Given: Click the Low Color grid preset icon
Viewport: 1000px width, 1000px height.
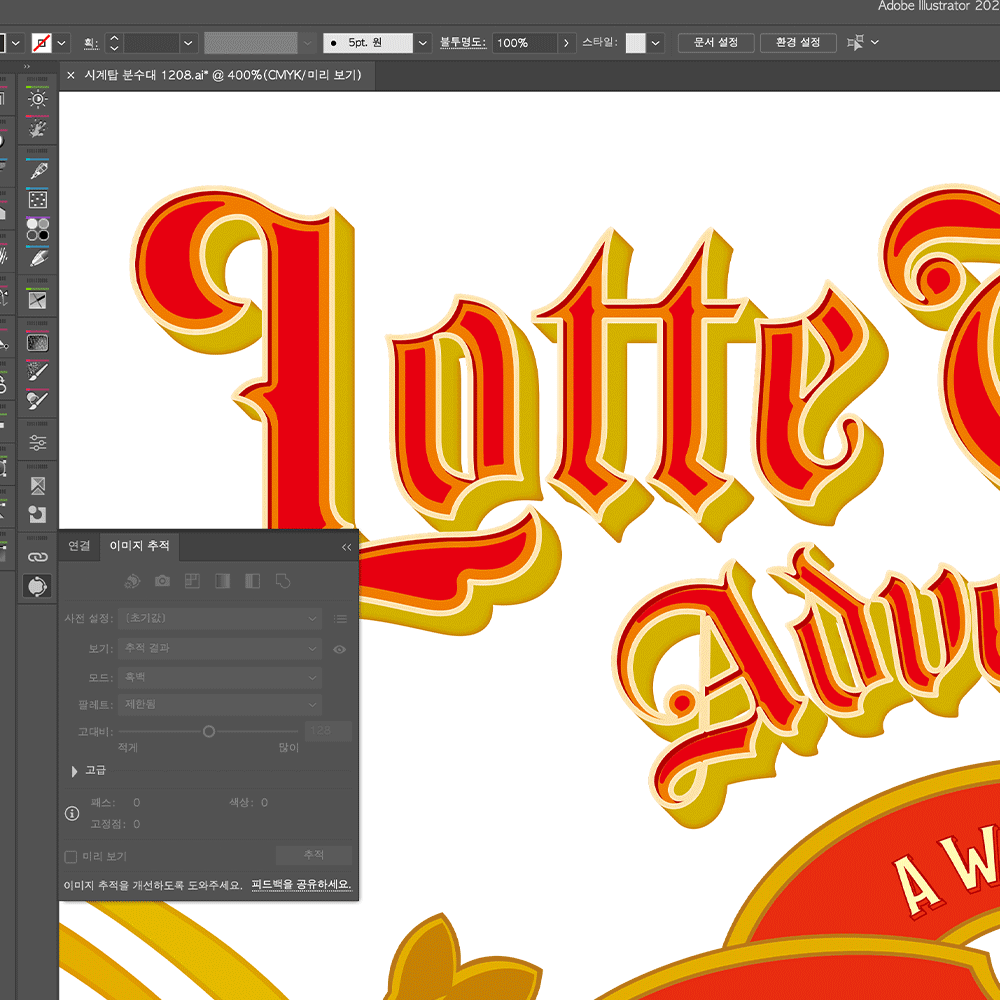Looking at the screenshot, I should 192,581.
